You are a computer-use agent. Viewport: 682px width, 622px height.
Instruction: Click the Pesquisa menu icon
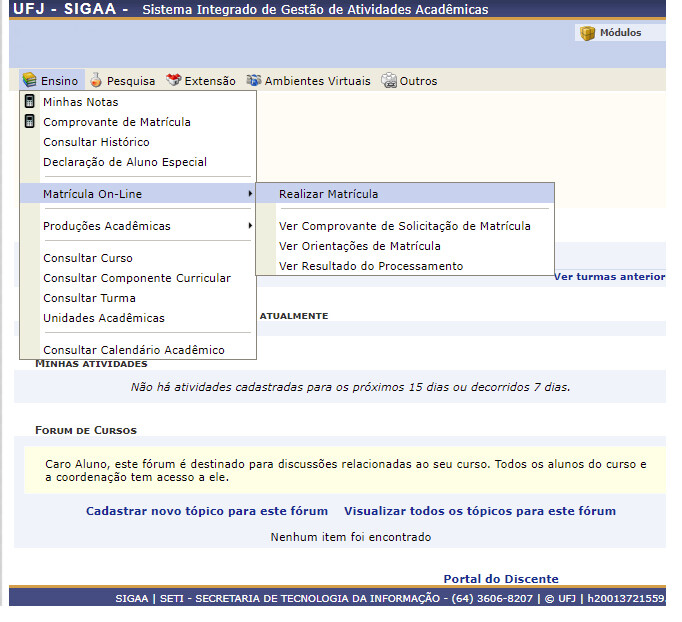click(x=96, y=81)
